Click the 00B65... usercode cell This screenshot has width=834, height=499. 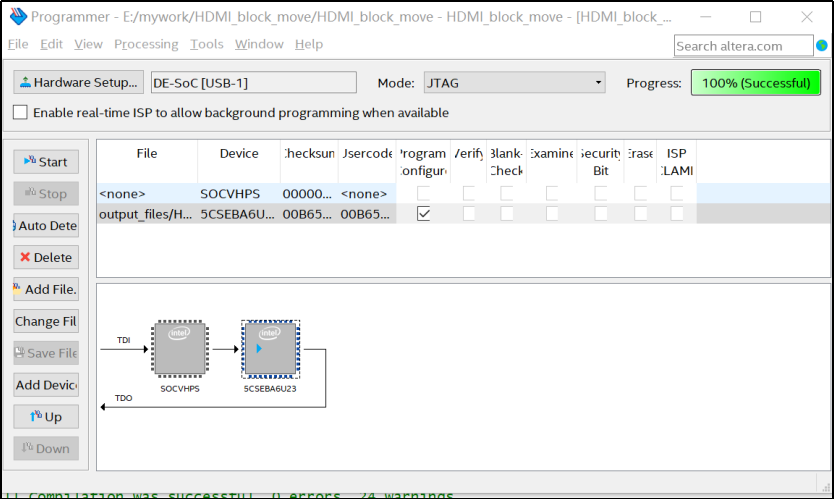[367, 214]
